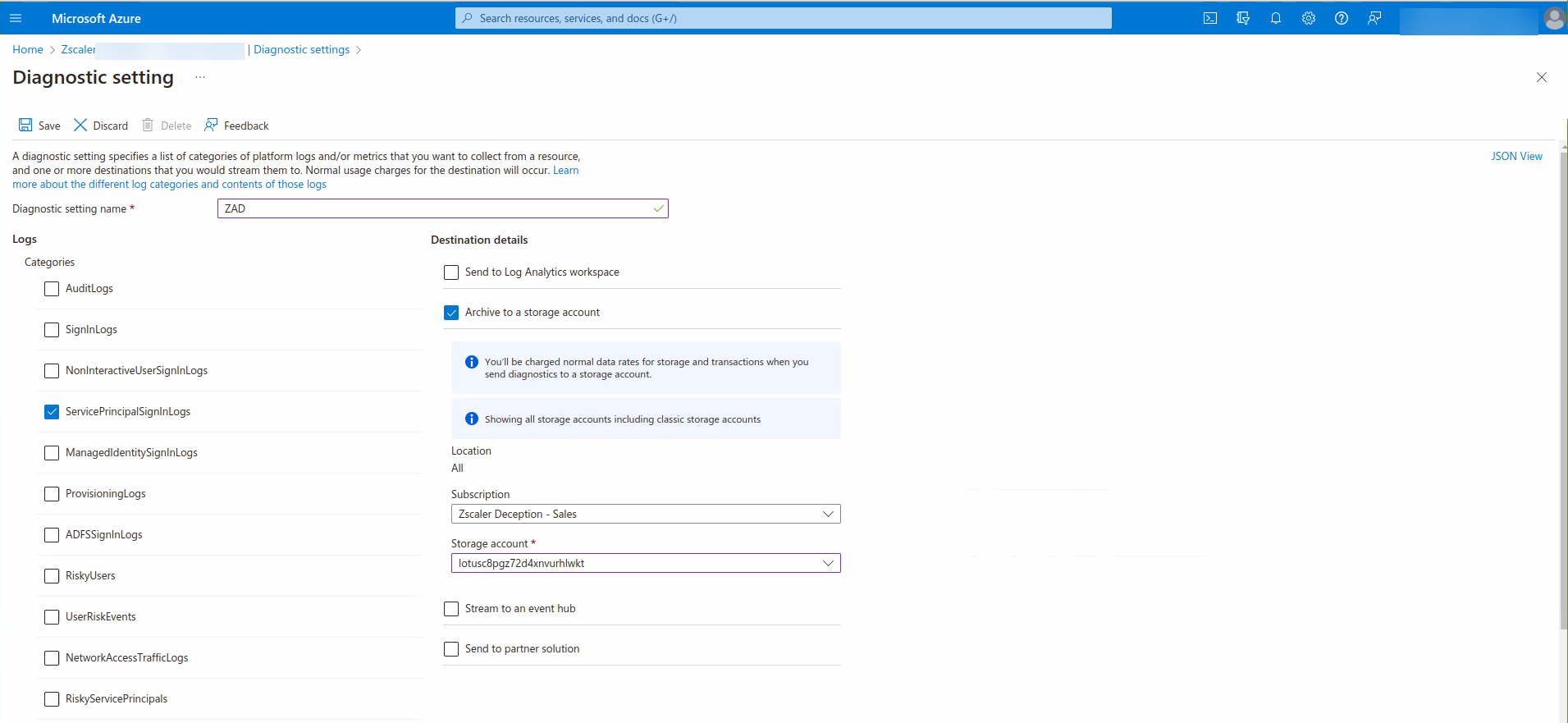Click the storage charges info icon
The image size is (1568, 723).
472,362
